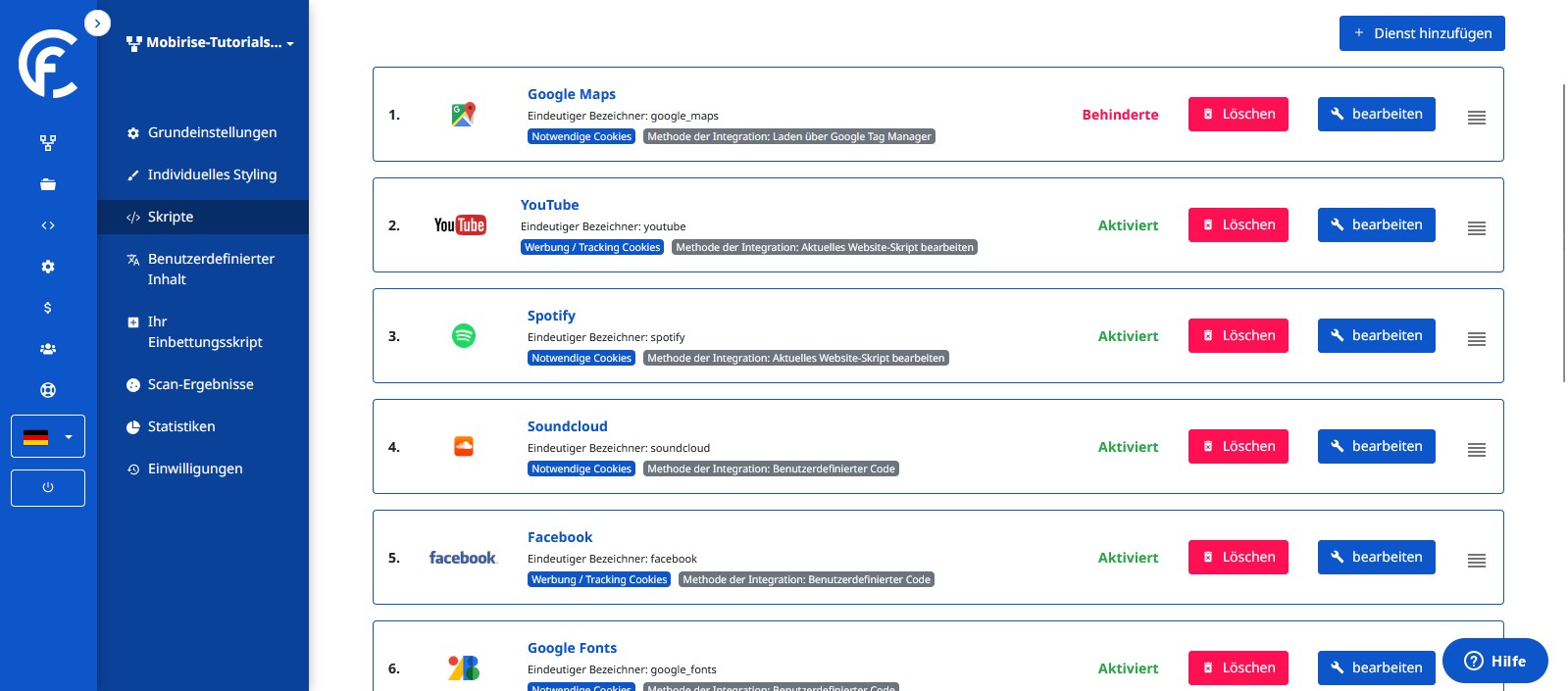1568x691 pixels.
Task: Open the users group icon in the left rail
Action: 48,349
